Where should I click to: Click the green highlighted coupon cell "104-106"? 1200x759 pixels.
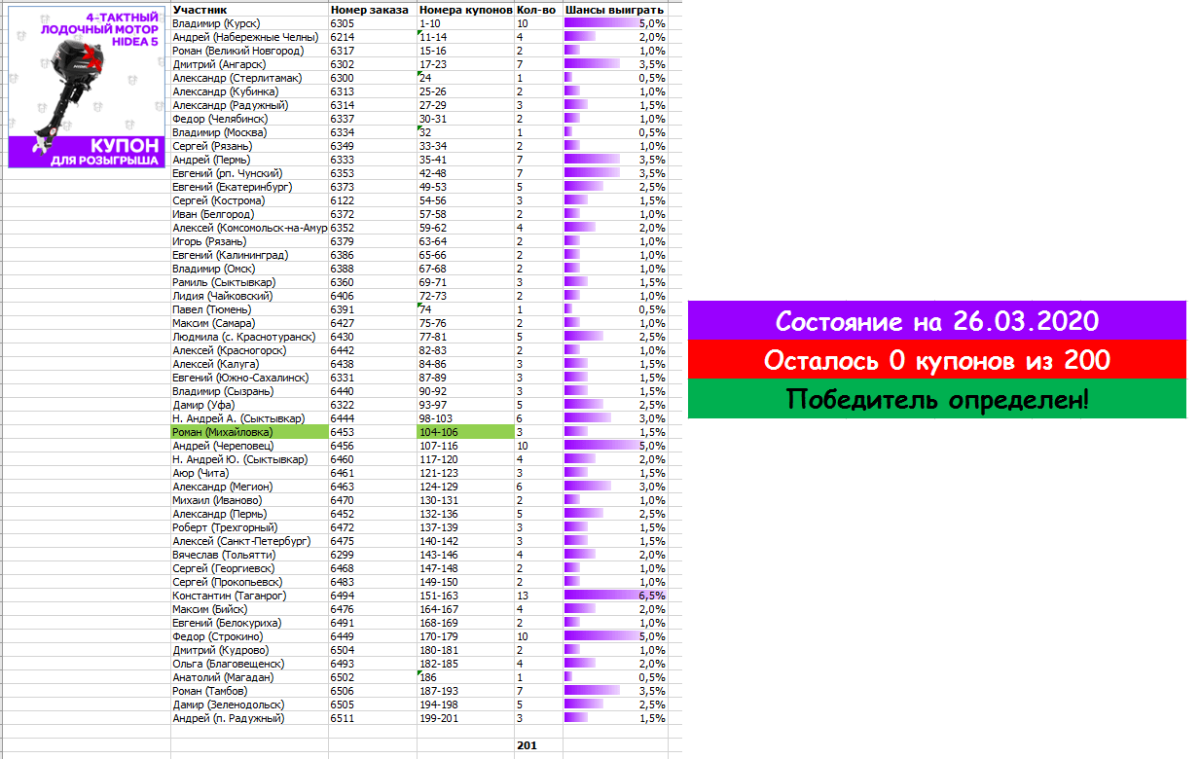[x=464, y=432]
